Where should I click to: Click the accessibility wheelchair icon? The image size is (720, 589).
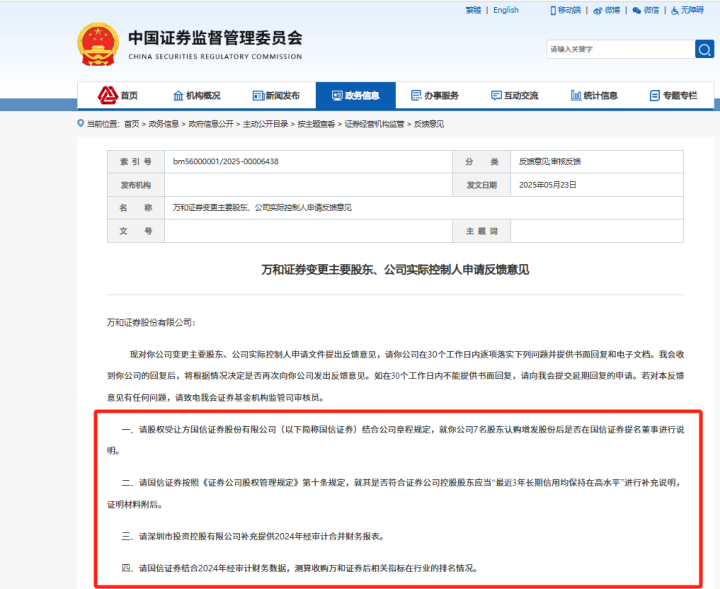pyautogui.click(x=675, y=11)
